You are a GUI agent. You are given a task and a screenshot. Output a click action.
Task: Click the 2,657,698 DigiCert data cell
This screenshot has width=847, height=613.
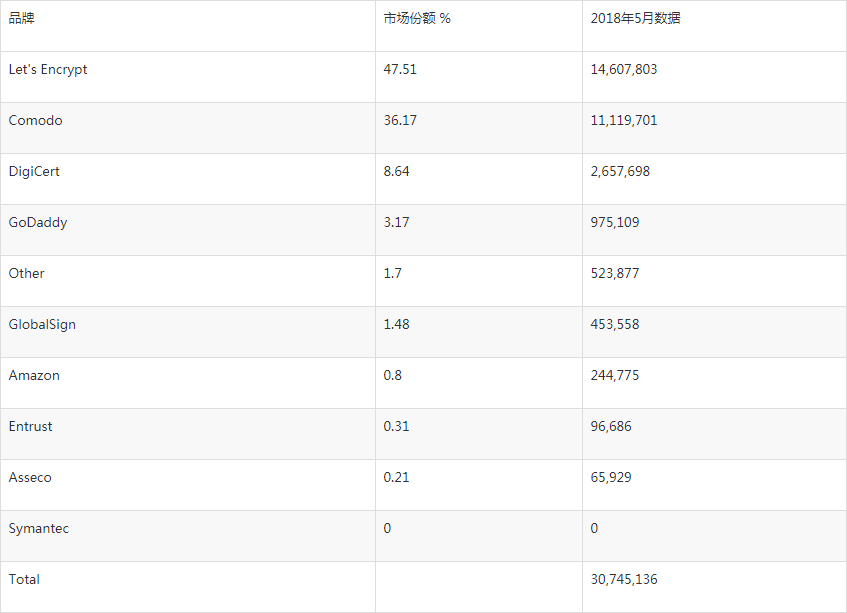coord(620,172)
